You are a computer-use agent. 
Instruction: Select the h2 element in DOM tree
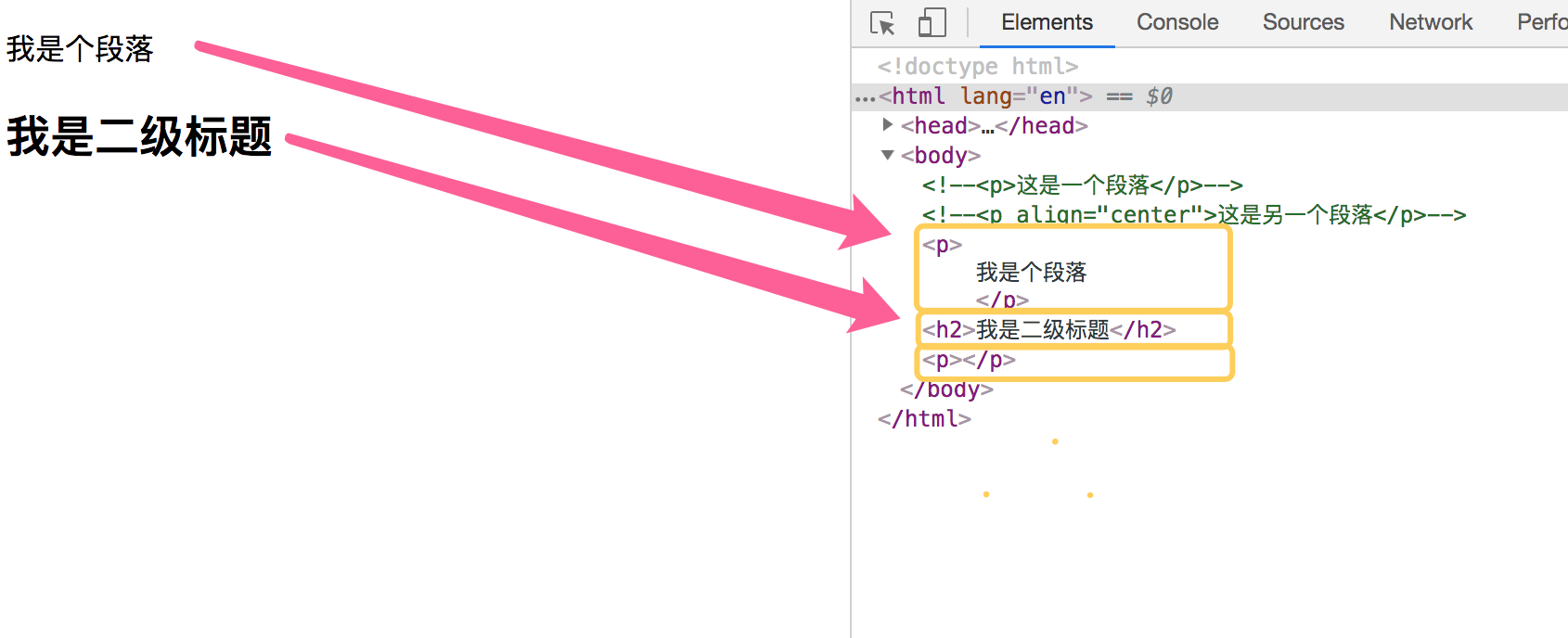tap(1048, 329)
